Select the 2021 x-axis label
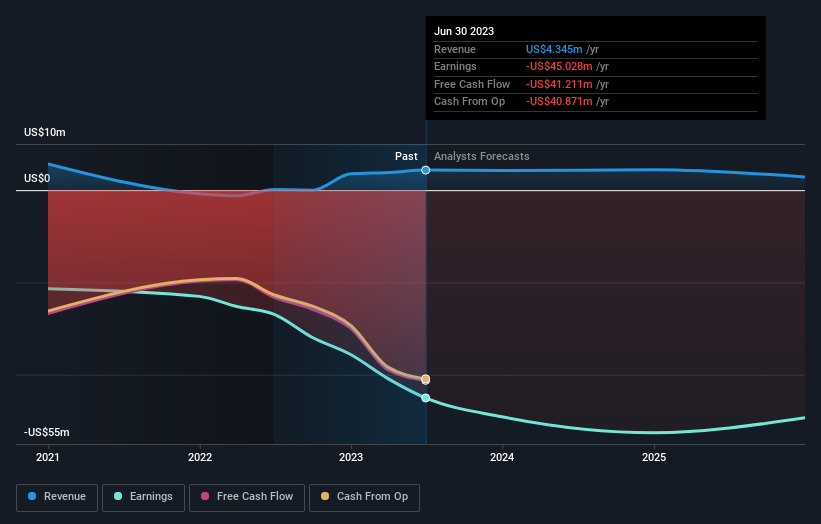 [48, 458]
